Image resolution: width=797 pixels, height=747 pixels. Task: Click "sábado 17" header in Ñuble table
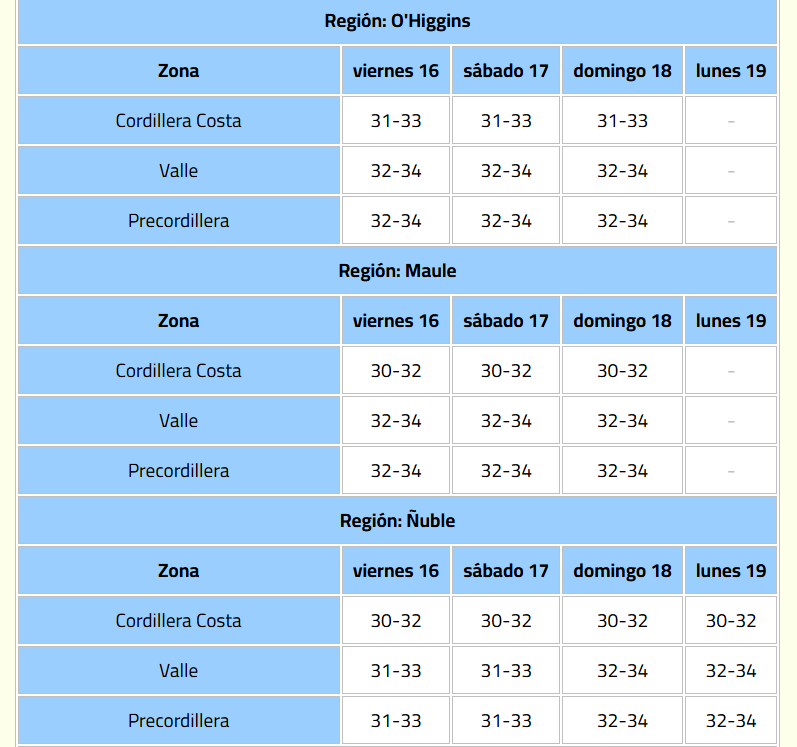click(506, 571)
